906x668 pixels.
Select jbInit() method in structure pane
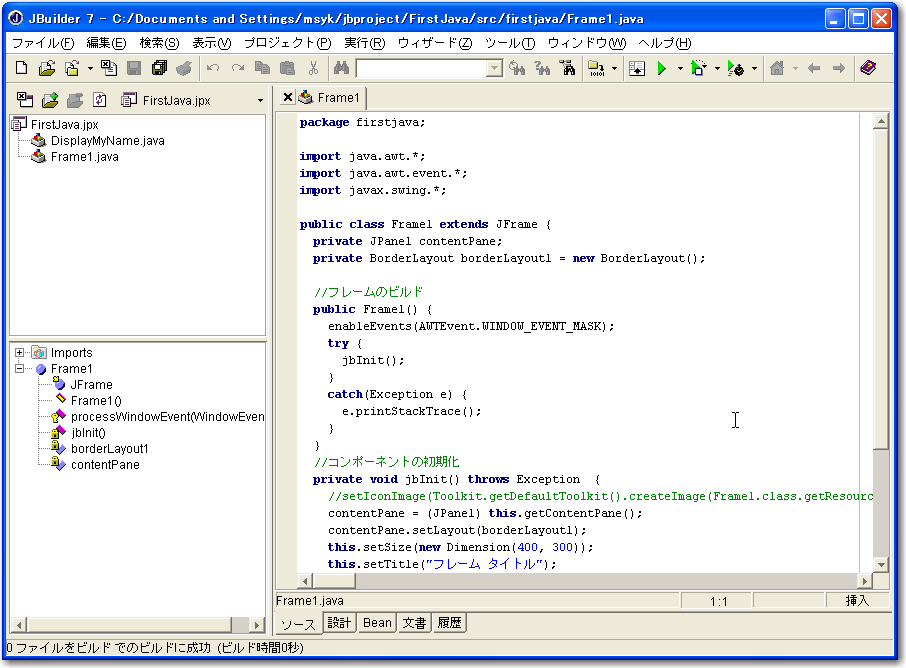[x=88, y=433]
